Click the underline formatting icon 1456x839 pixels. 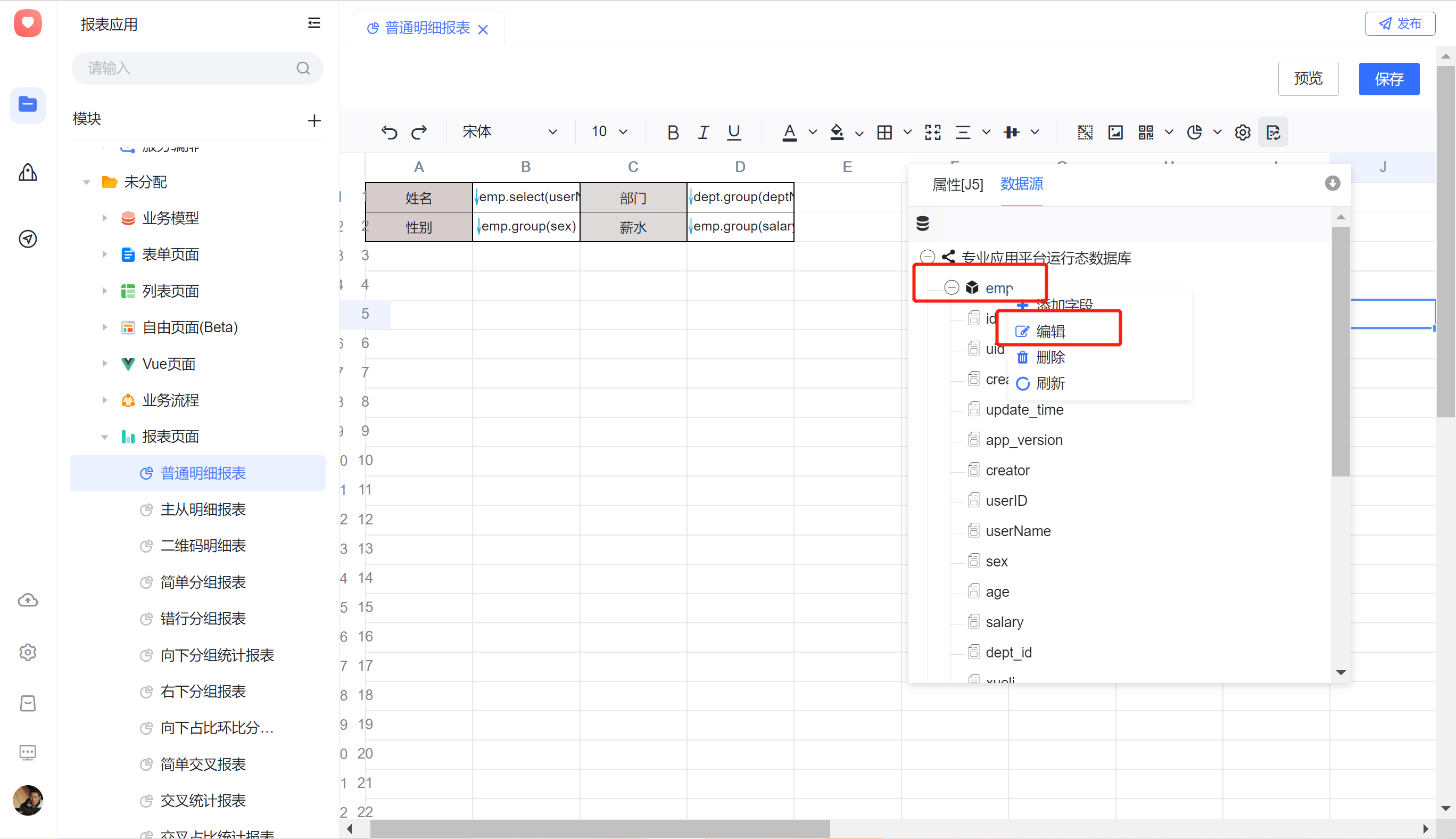click(x=733, y=131)
